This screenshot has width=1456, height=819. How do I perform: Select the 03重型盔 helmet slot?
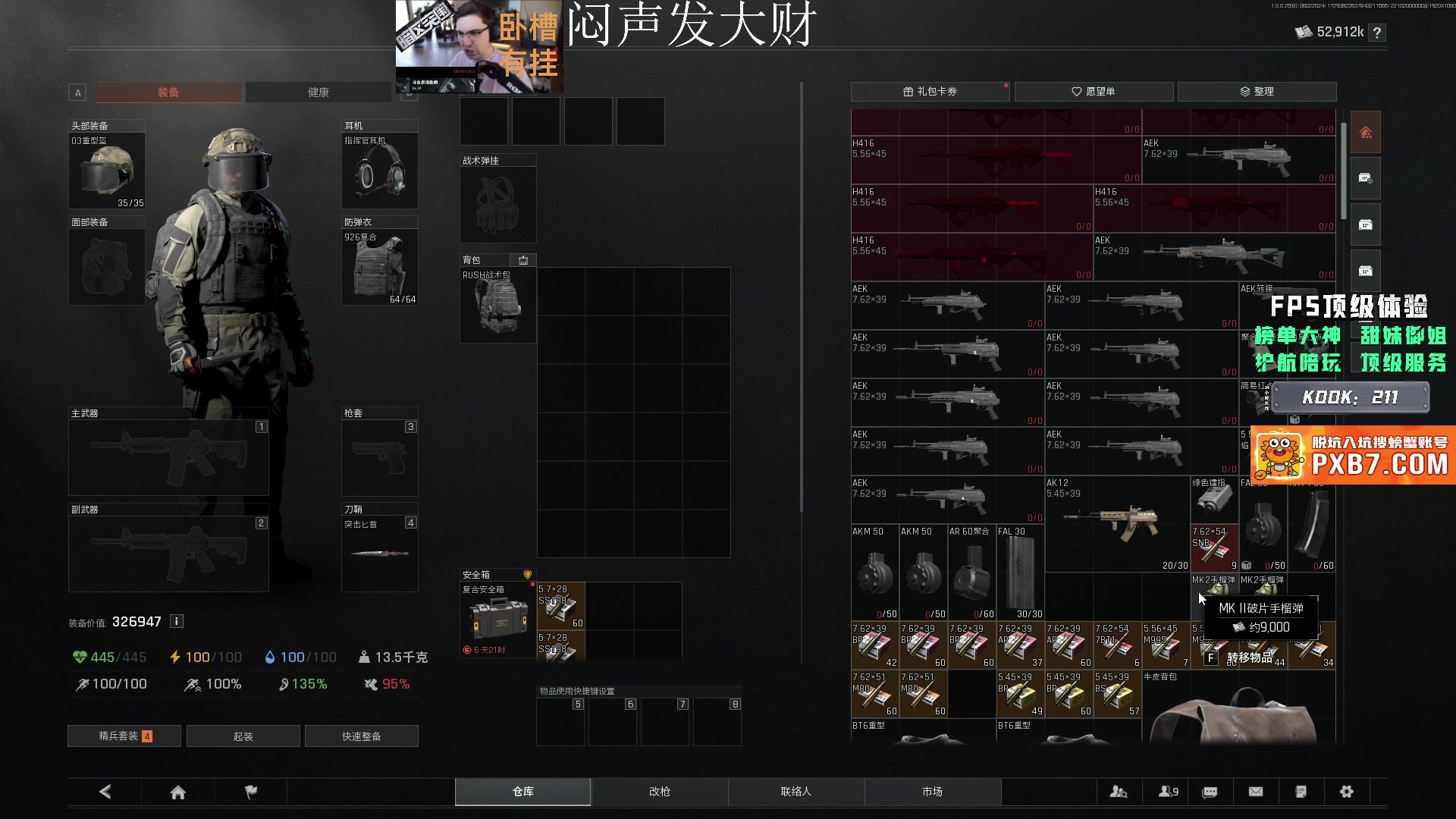tap(107, 171)
